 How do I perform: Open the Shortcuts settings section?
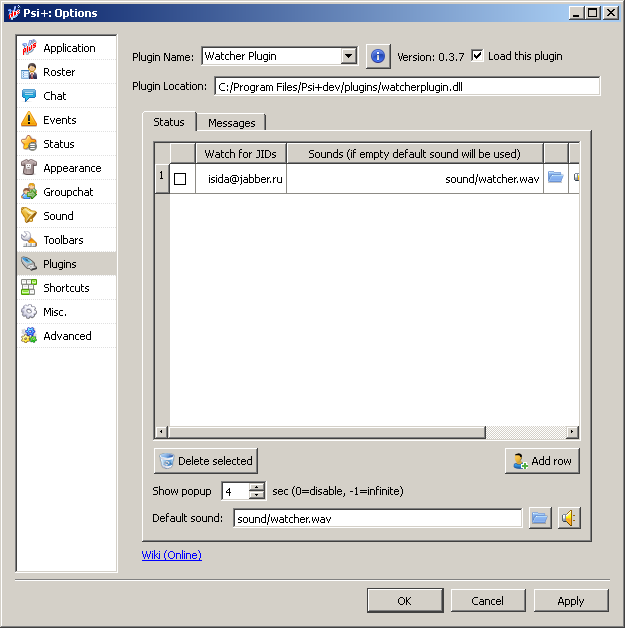click(66, 288)
